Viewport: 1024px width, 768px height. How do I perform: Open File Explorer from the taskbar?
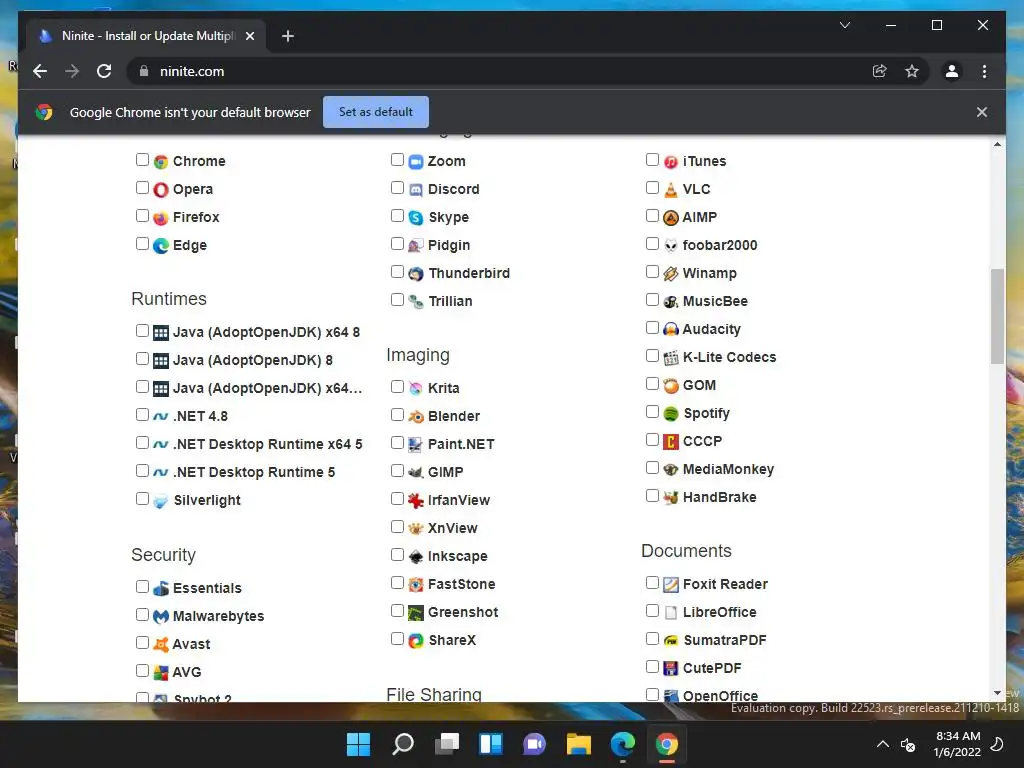click(579, 744)
